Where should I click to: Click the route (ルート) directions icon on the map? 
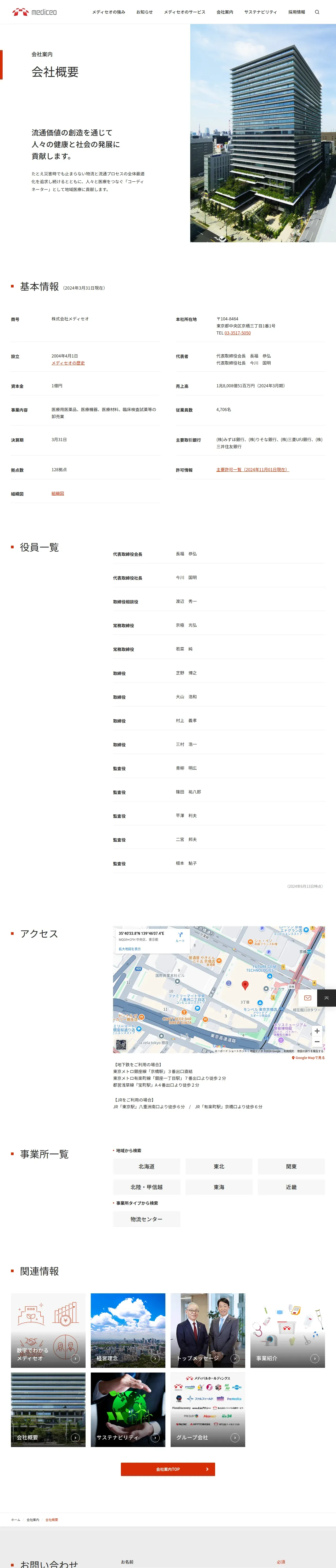(180, 937)
